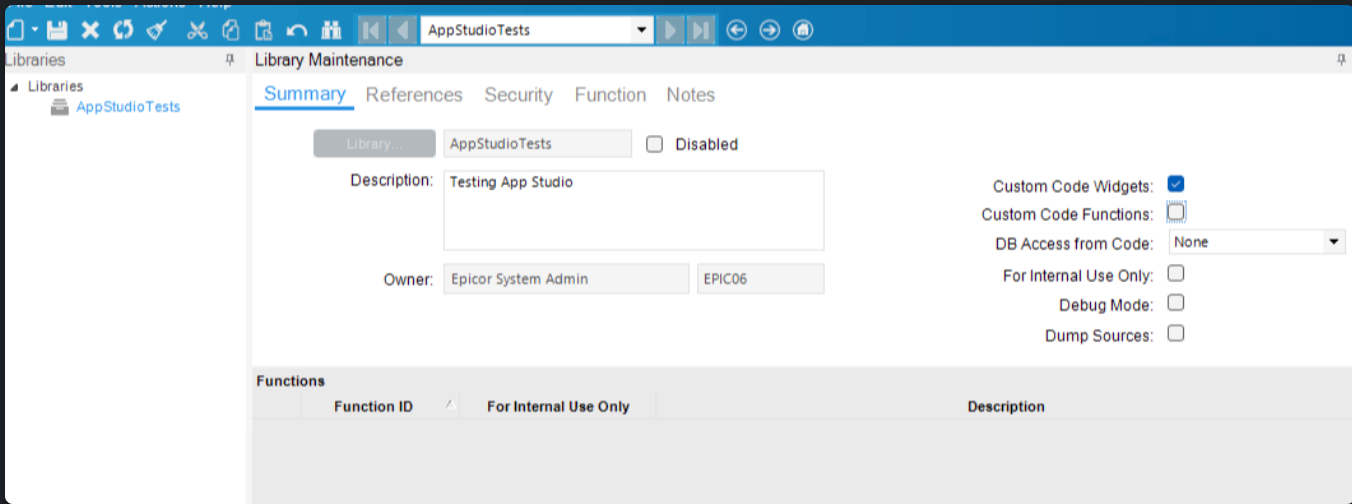
Task: Open search with the binoculars icon
Action: (x=332, y=30)
